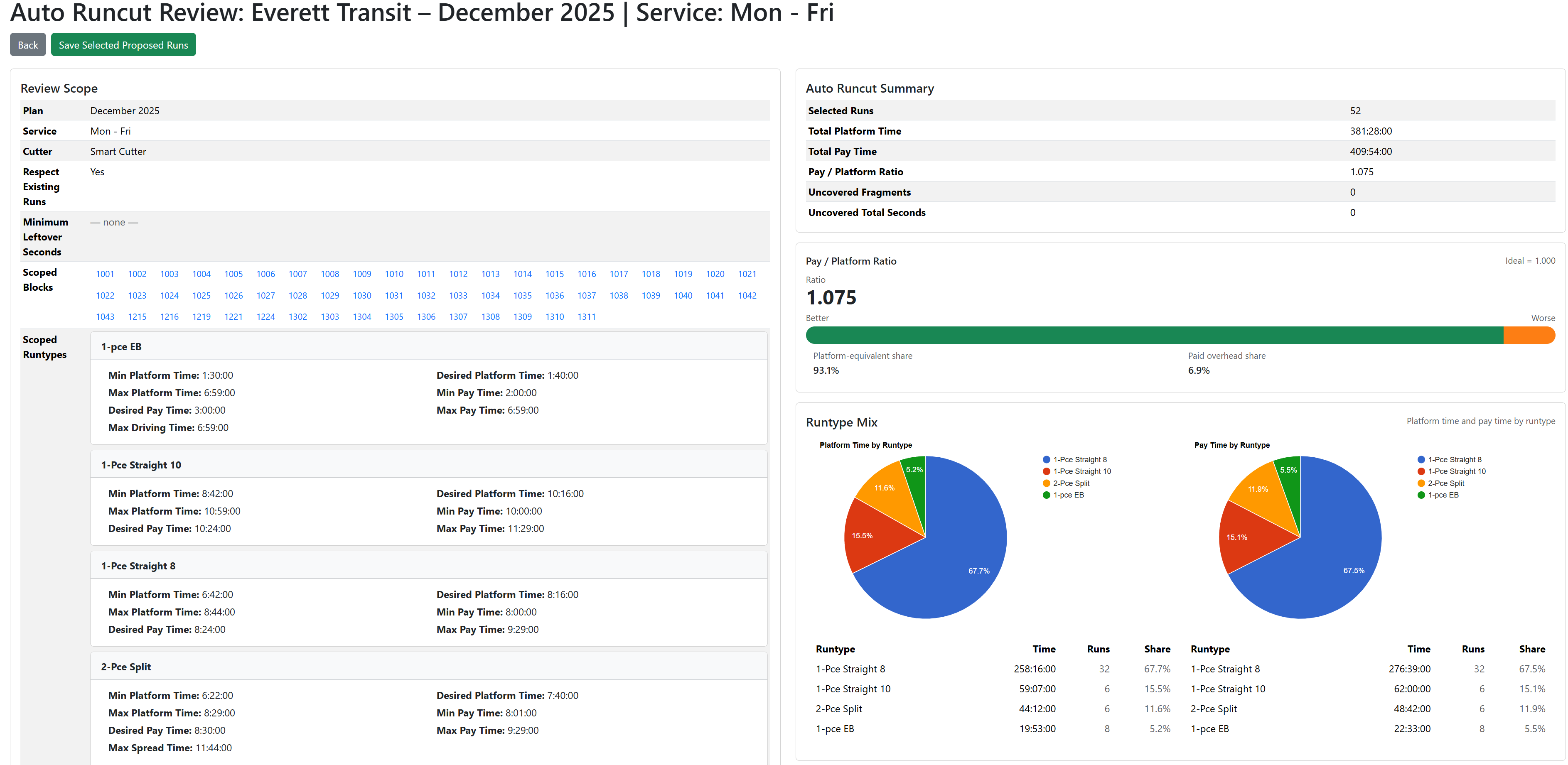Open scoped block 1043 link
Image resolution: width=1568 pixels, height=765 pixels.
pyautogui.click(x=105, y=316)
